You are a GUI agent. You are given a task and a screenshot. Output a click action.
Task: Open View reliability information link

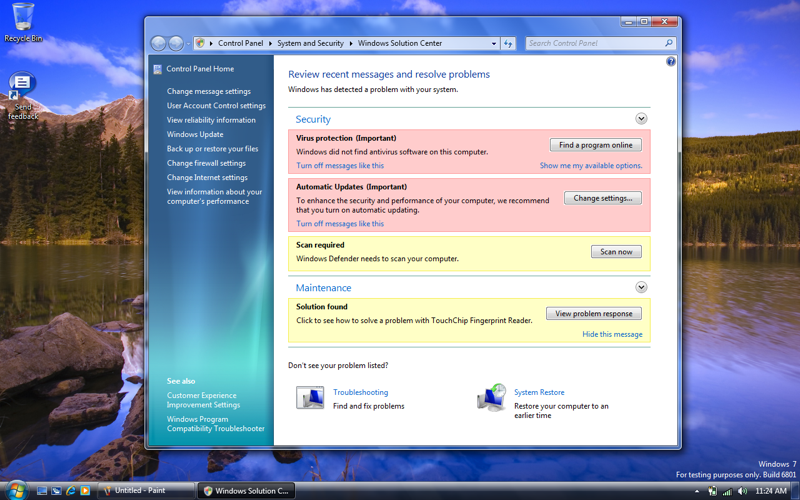[x=211, y=120]
